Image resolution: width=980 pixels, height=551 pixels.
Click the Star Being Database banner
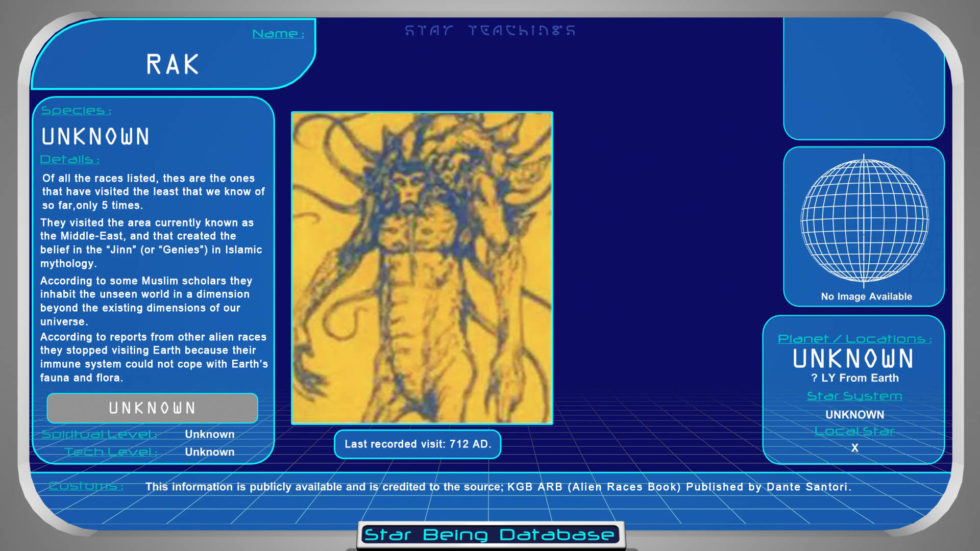(490, 535)
